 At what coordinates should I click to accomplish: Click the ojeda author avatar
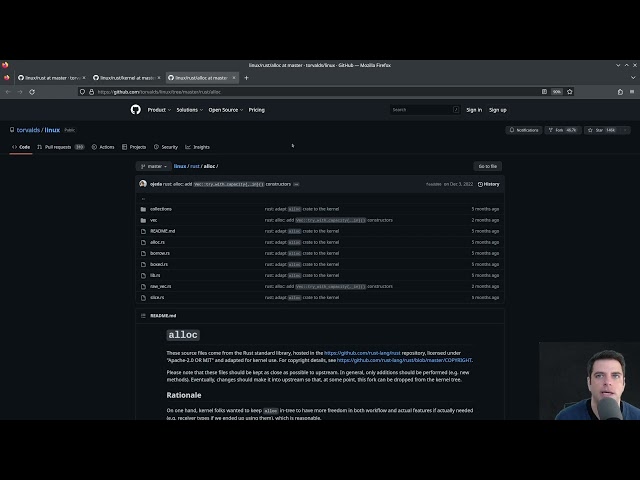(x=144, y=184)
